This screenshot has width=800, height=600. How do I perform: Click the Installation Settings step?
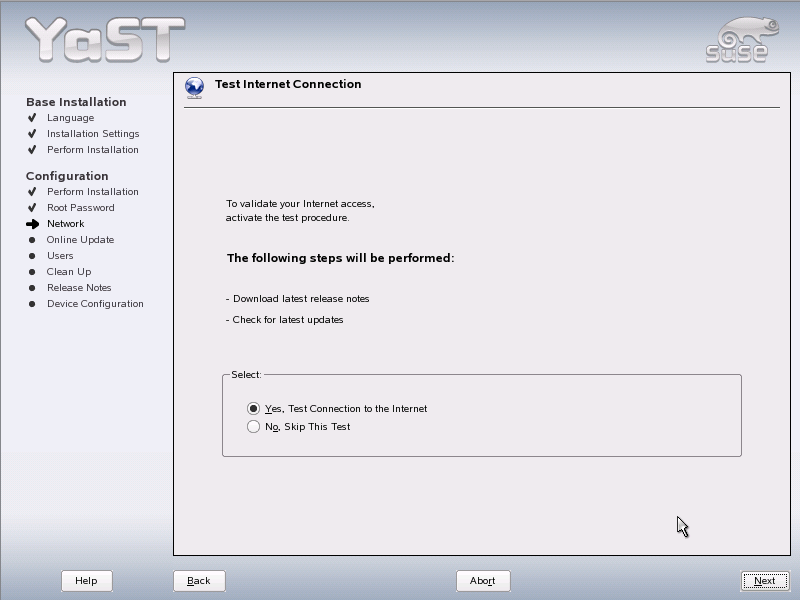[93, 134]
